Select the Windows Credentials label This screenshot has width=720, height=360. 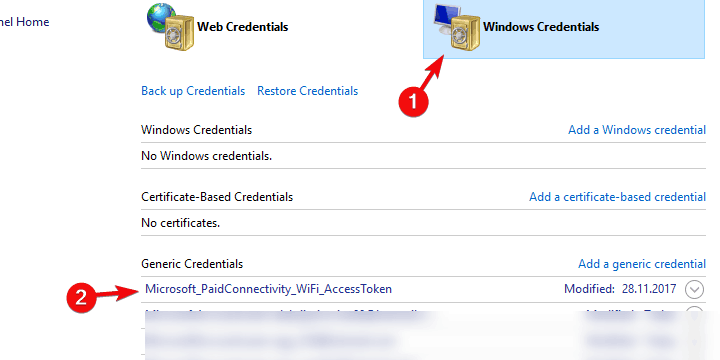point(541,27)
